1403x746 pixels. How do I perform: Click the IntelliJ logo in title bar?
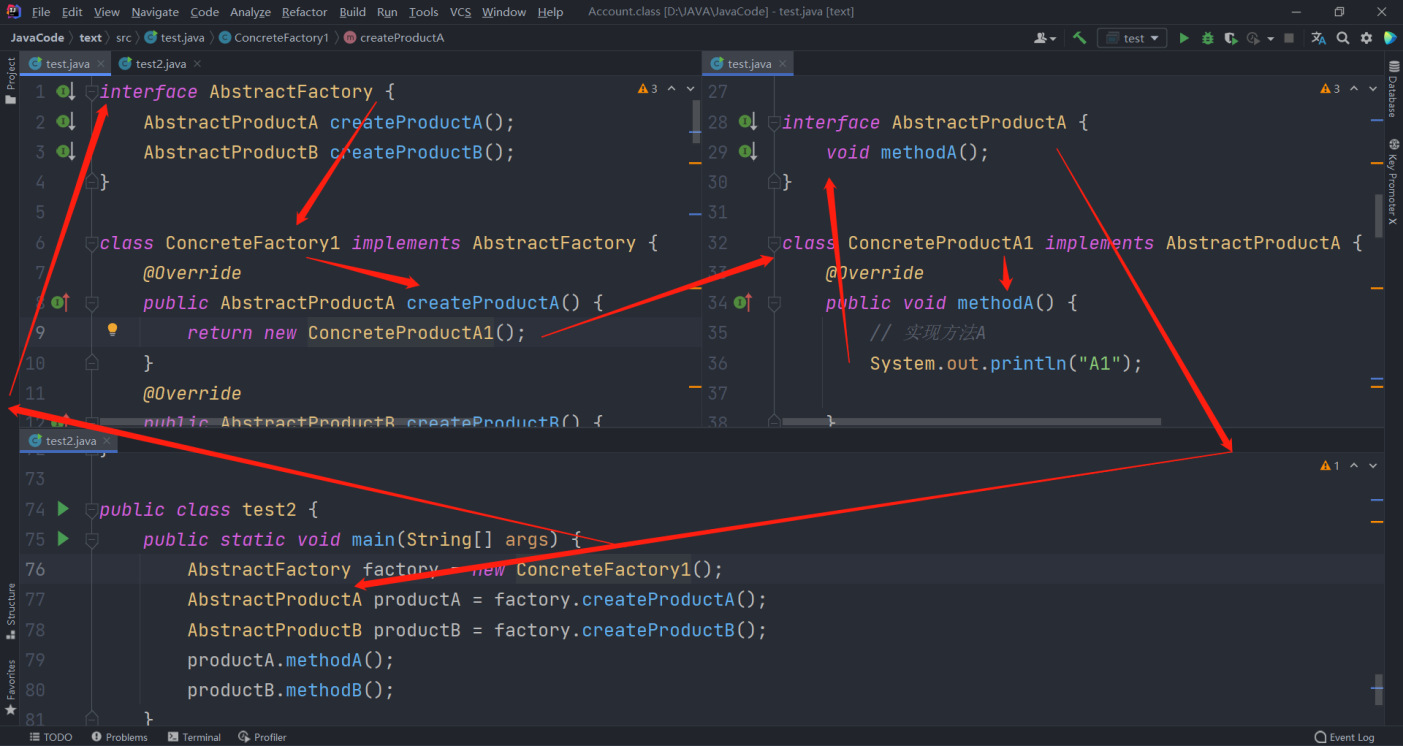click(x=15, y=12)
